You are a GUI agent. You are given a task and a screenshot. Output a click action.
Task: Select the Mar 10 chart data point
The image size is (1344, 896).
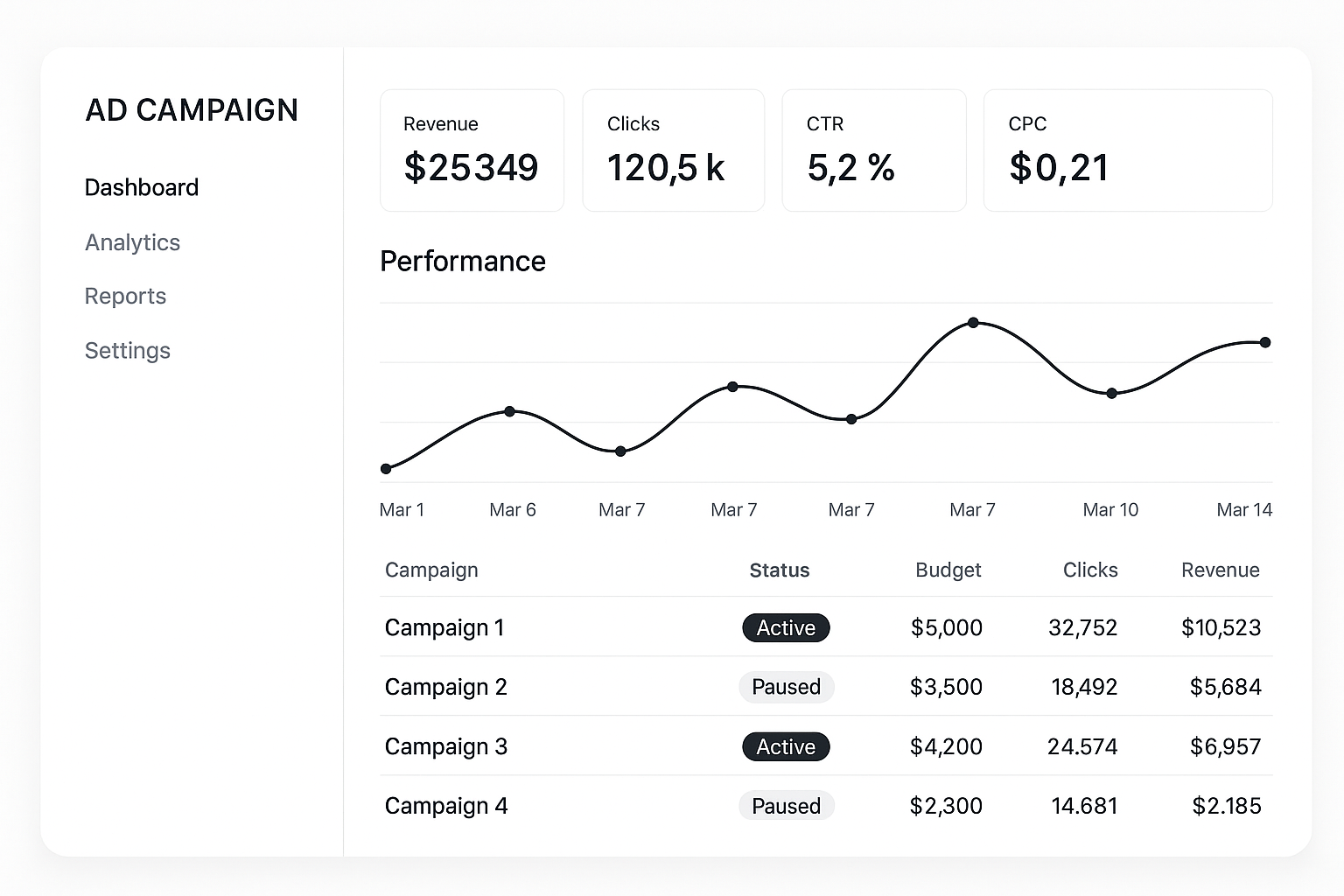(1111, 394)
